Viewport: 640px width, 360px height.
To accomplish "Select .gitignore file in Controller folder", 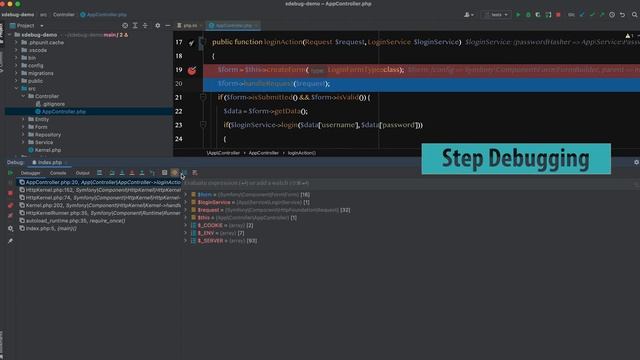I will 53,104.
